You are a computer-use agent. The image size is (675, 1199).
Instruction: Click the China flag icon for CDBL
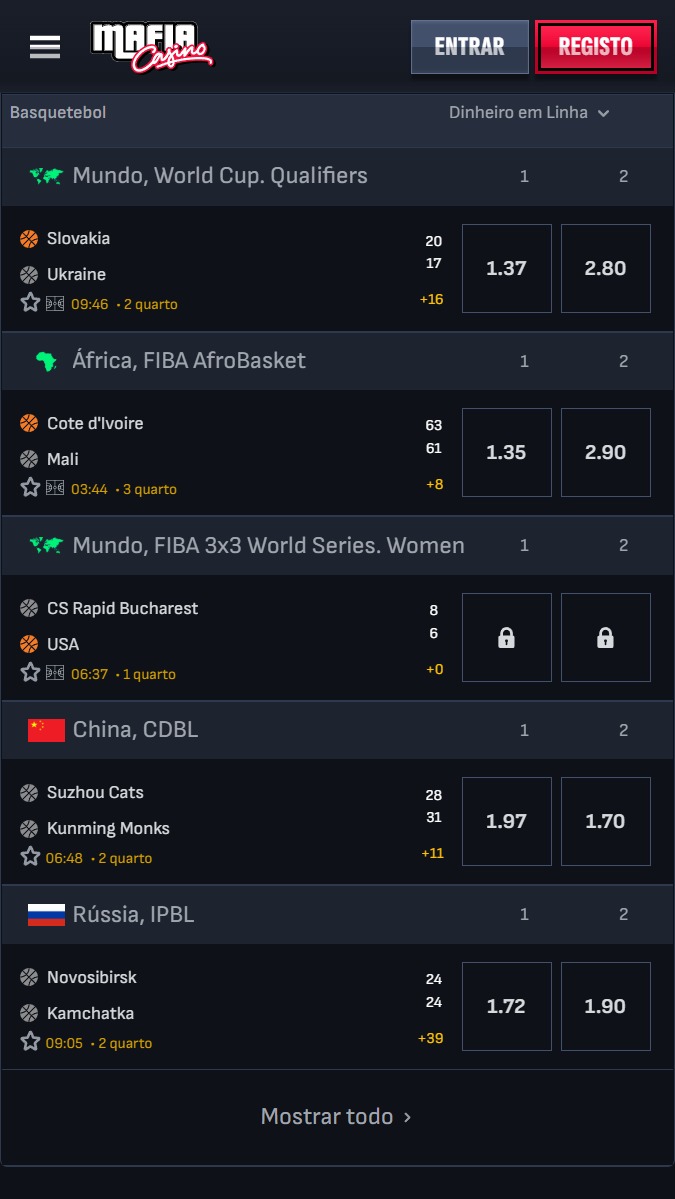click(47, 730)
